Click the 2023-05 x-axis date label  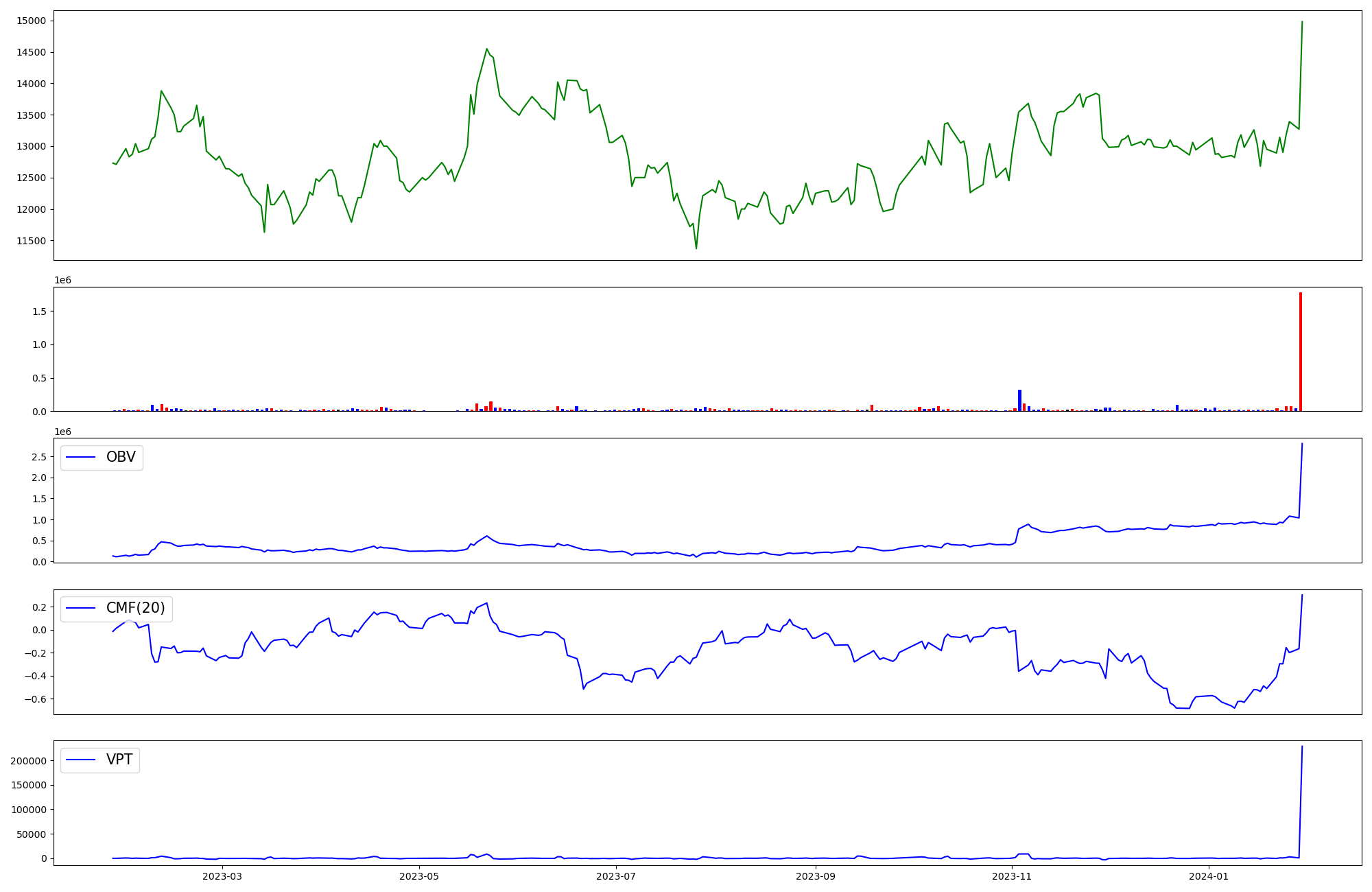(418, 876)
